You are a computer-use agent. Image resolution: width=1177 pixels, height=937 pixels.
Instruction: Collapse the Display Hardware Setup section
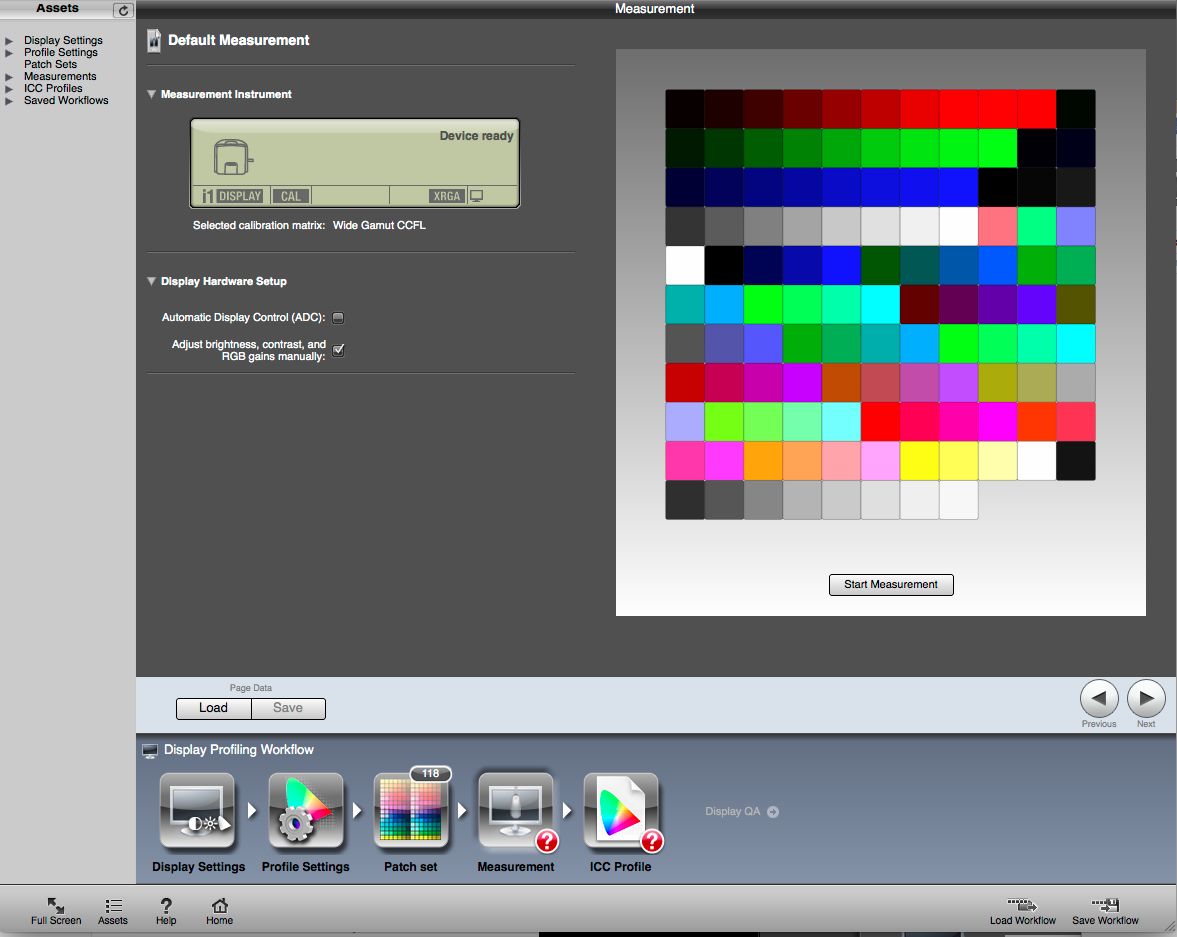(151, 281)
